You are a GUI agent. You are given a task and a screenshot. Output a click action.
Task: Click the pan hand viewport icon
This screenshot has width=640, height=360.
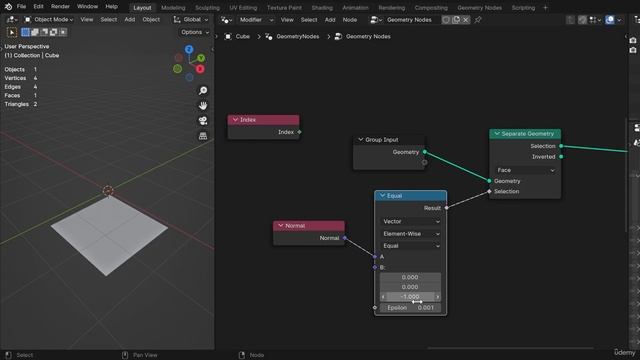tap(203, 106)
